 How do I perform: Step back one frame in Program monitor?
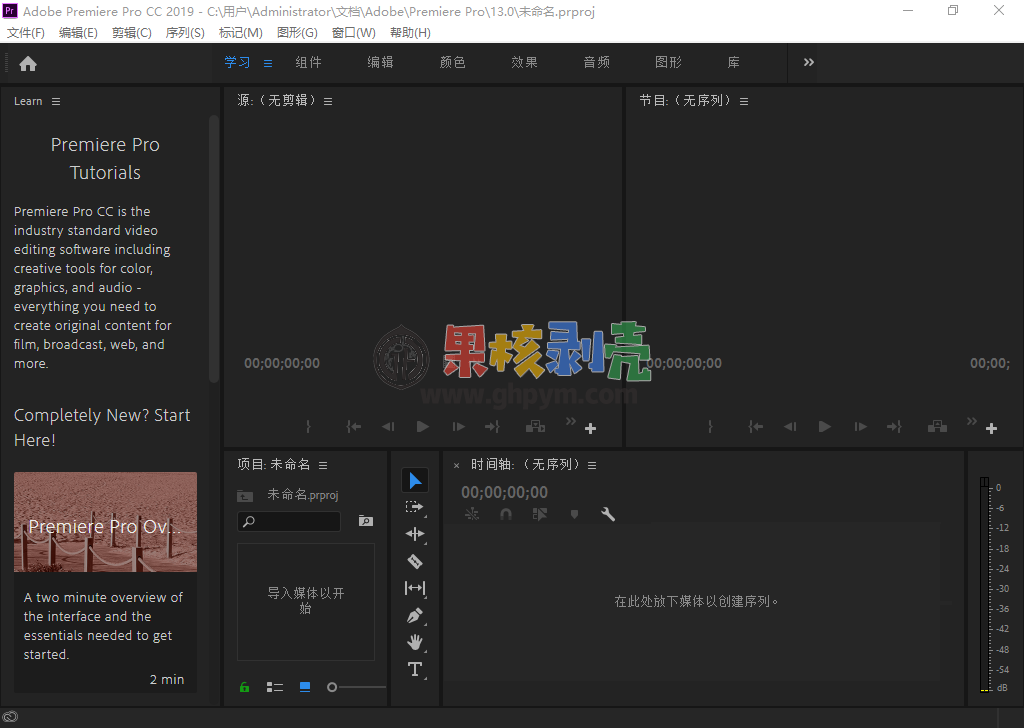pyautogui.click(x=790, y=426)
